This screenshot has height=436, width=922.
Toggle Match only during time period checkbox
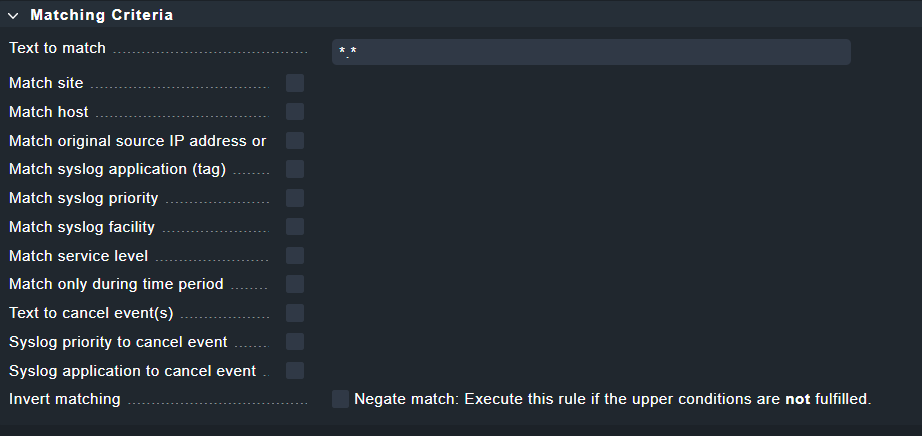pos(295,285)
